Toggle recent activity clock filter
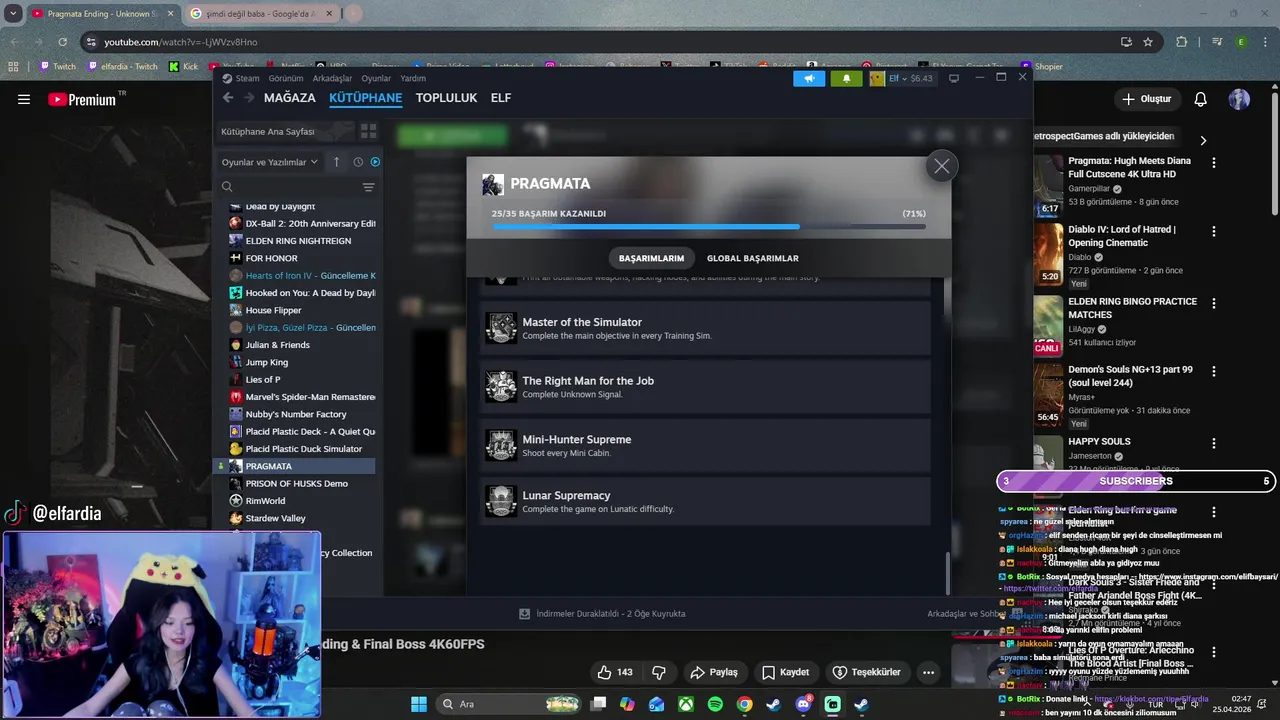 pyautogui.click(x=358, y=162)
